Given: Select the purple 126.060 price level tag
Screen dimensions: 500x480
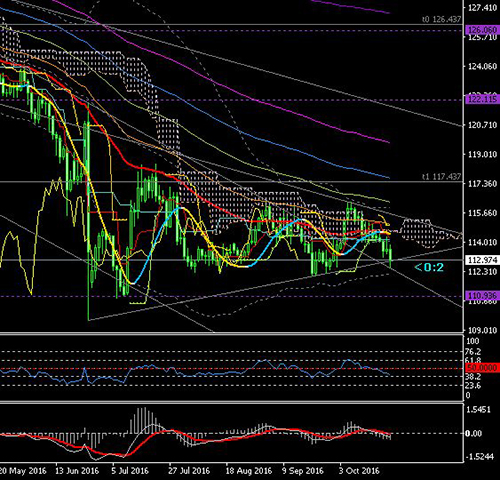Looking at the screenshot, I should click(x=482, y=30).
